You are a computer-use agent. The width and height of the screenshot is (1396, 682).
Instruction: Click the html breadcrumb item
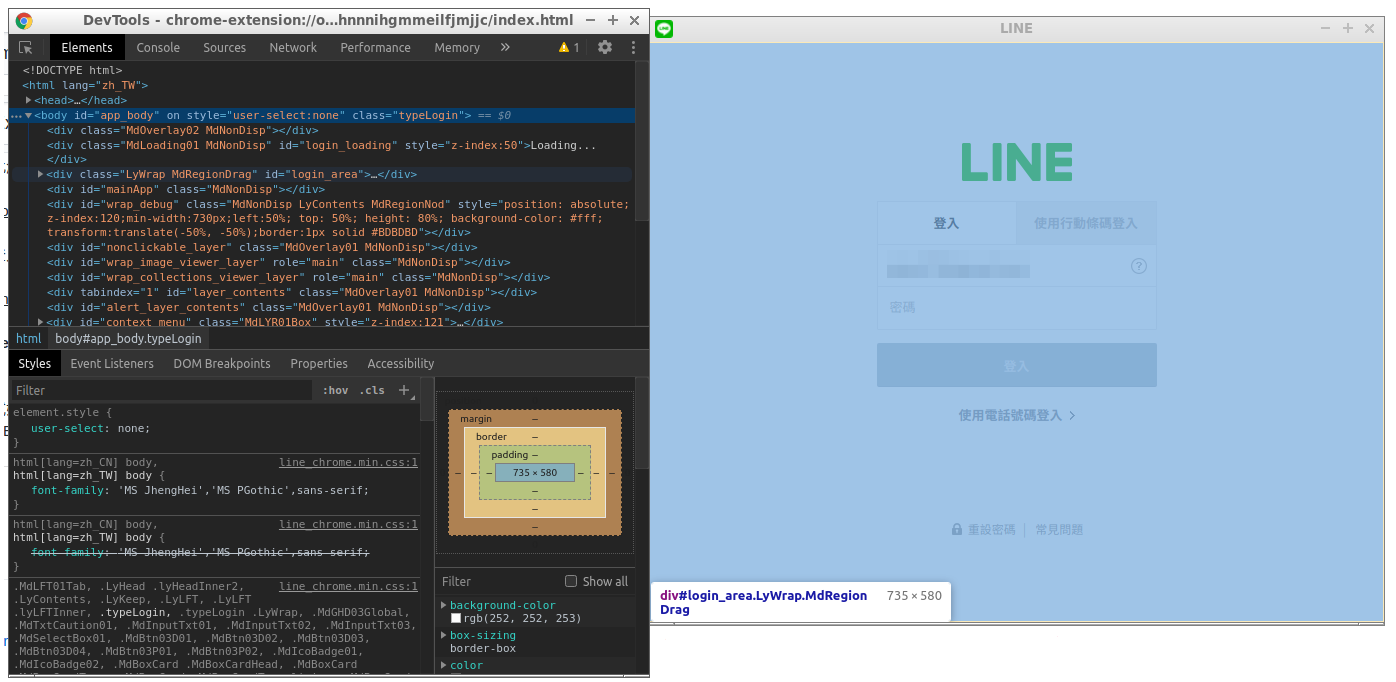(x=29, y=338)
